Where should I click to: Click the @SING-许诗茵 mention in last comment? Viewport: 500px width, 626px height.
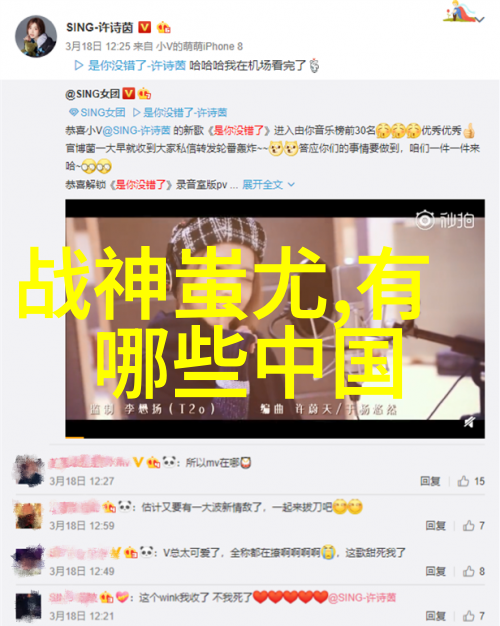pos(362,598)
